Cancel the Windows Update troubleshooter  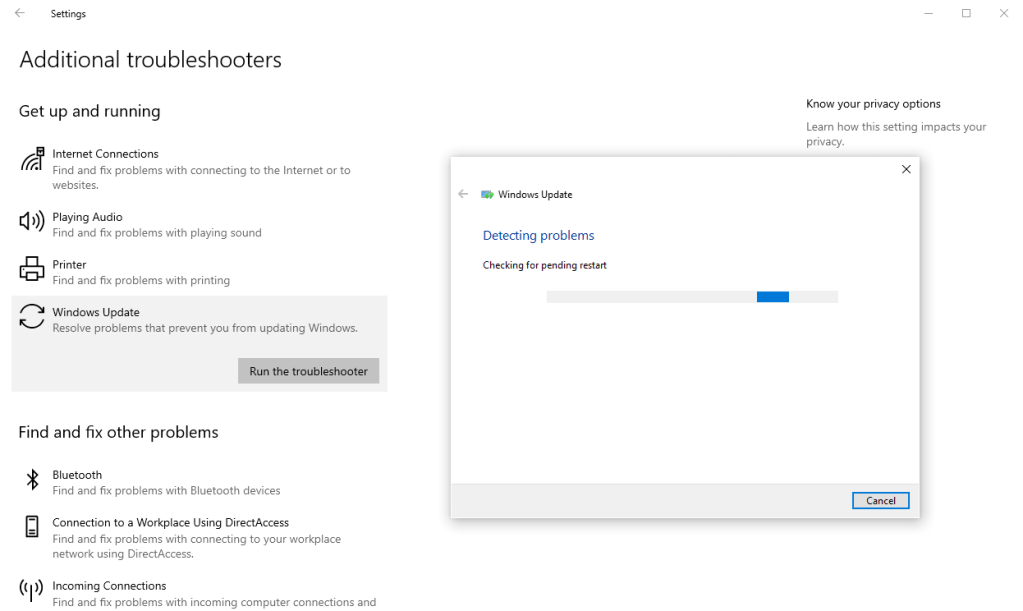[x=880, y=501]
